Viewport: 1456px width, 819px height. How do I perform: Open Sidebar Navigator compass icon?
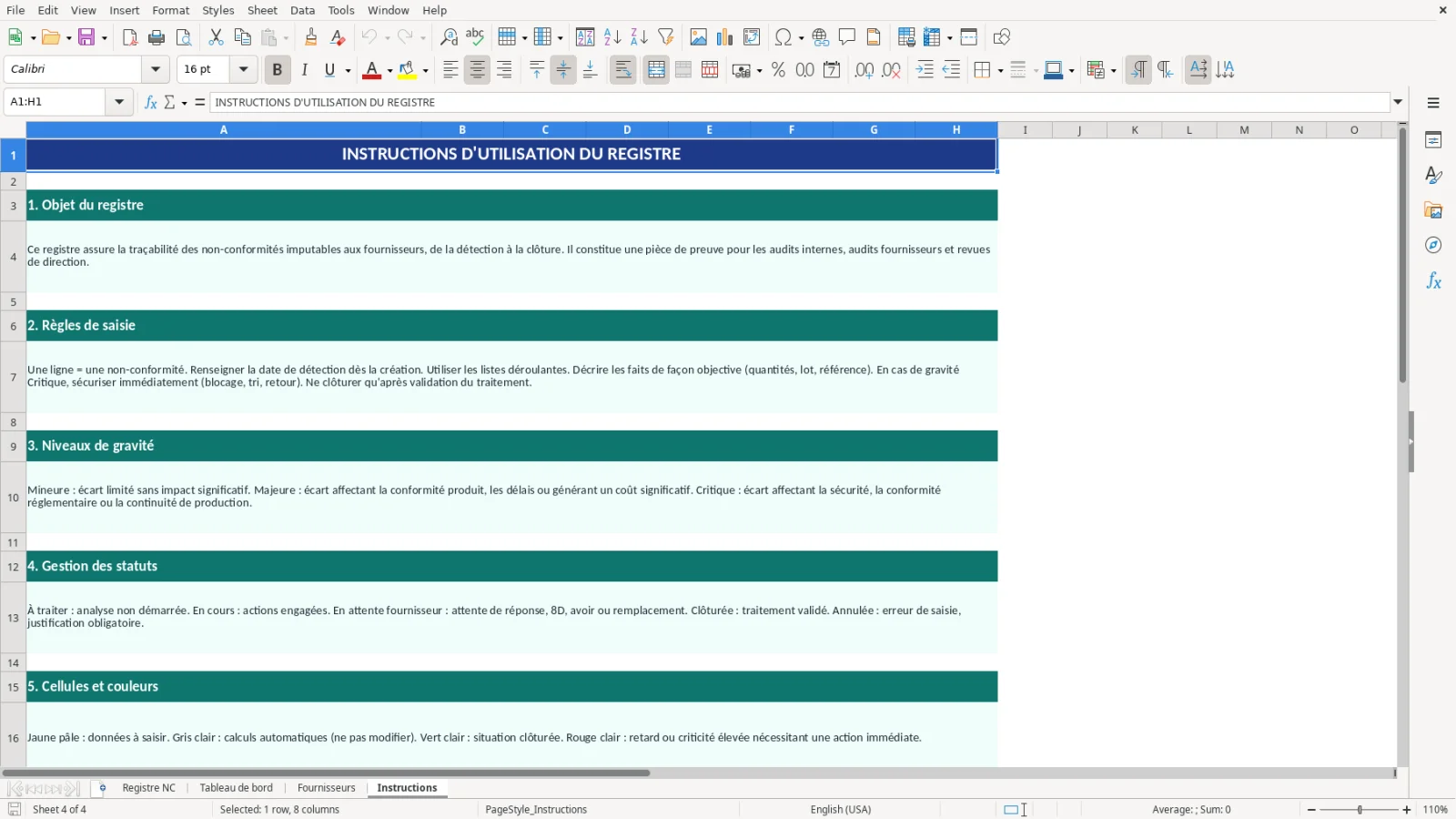1433,246
